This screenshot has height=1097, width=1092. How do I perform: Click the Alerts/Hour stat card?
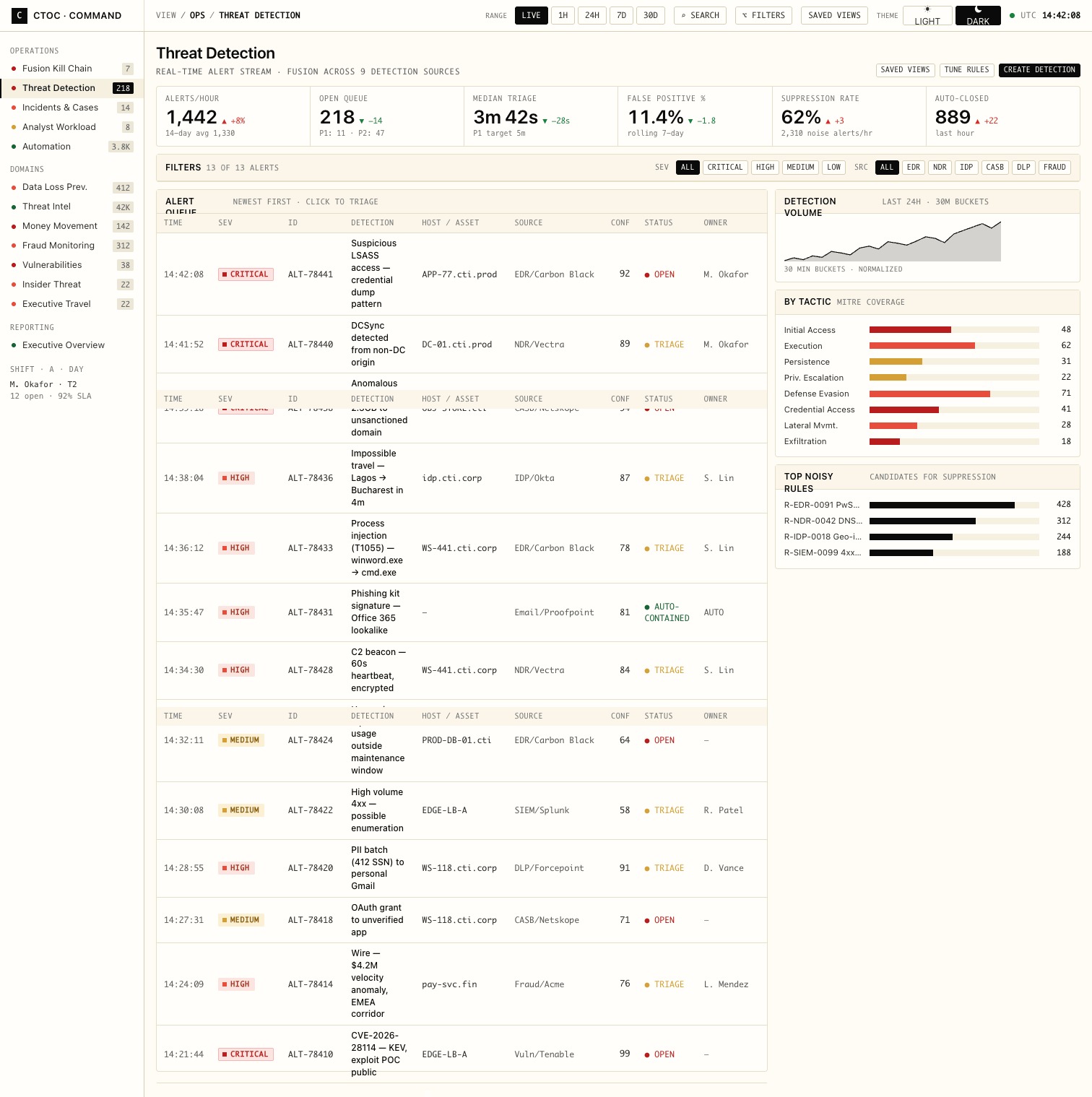(233, 116)
